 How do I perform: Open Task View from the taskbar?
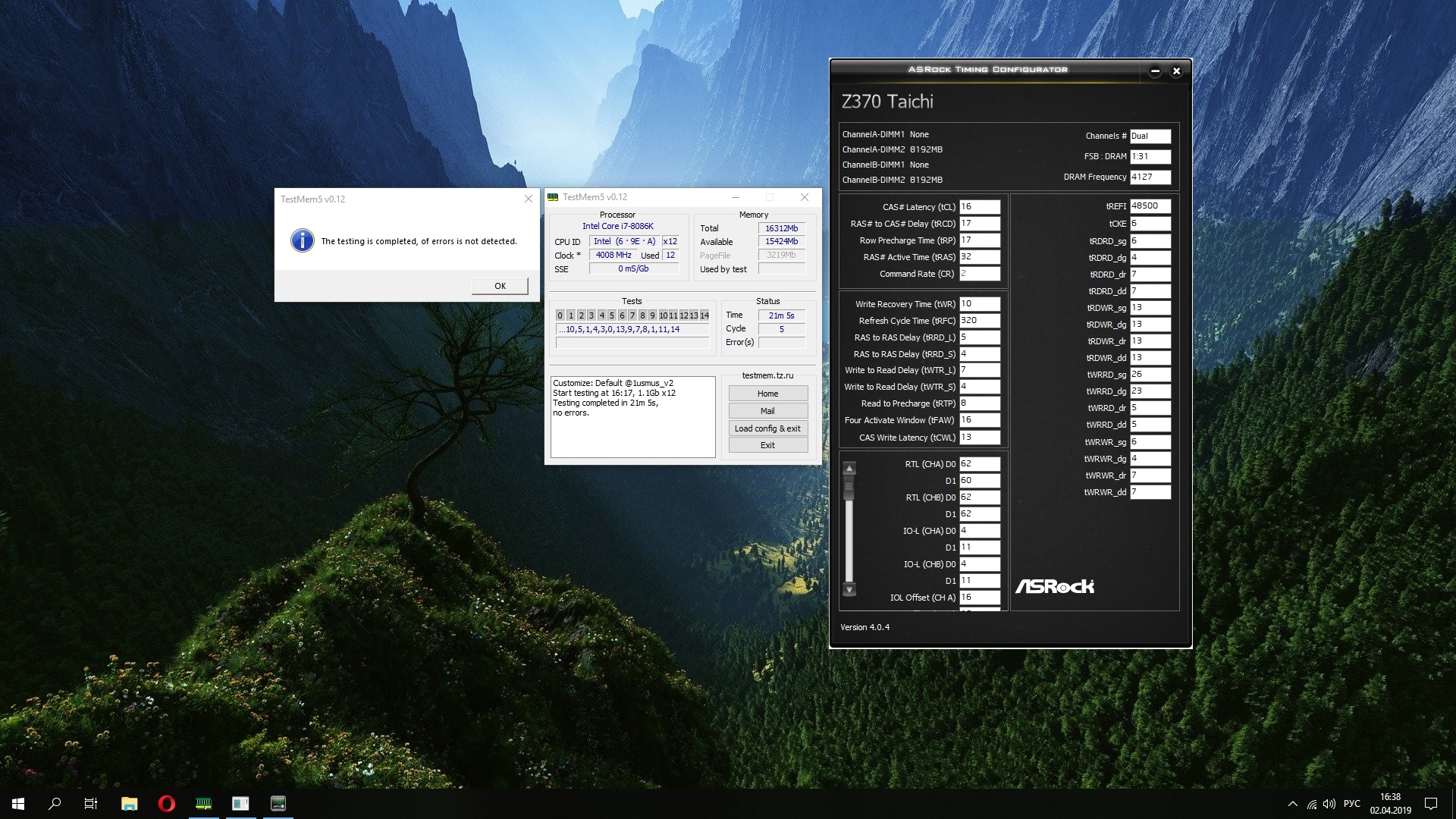tap(91, 803)
